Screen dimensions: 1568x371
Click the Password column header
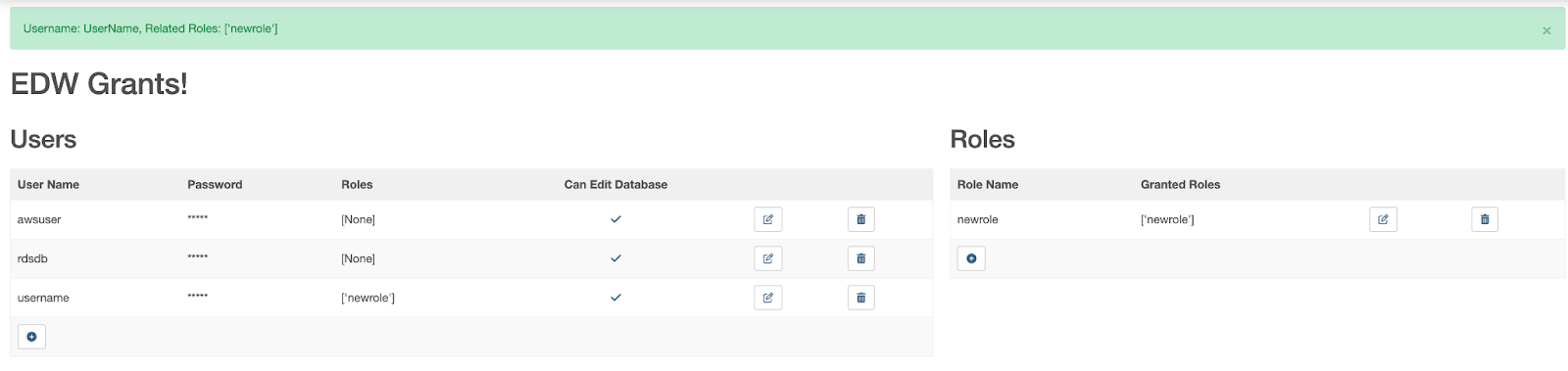[215, 184]
